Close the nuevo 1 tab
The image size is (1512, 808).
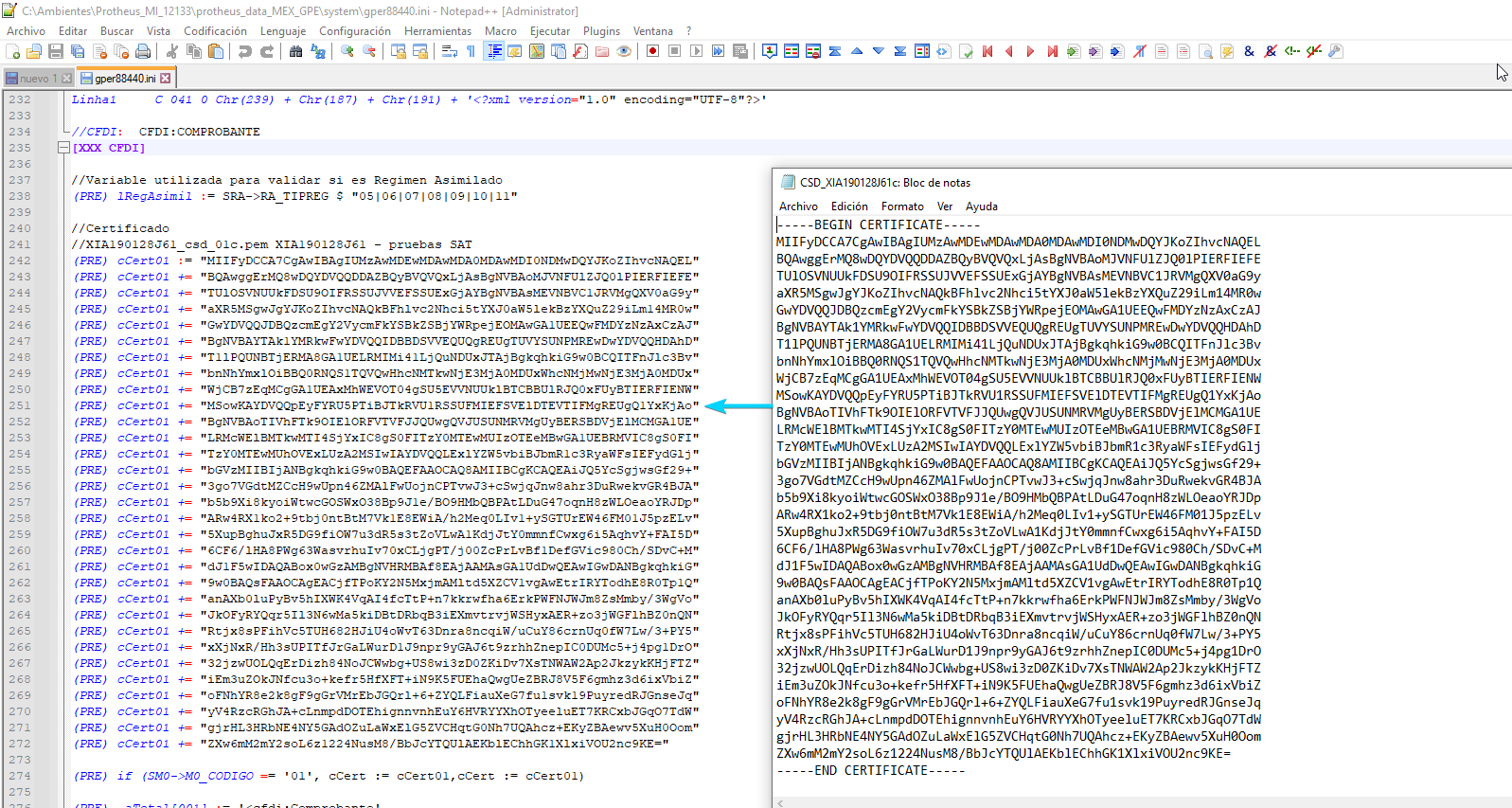click(66, 79)
